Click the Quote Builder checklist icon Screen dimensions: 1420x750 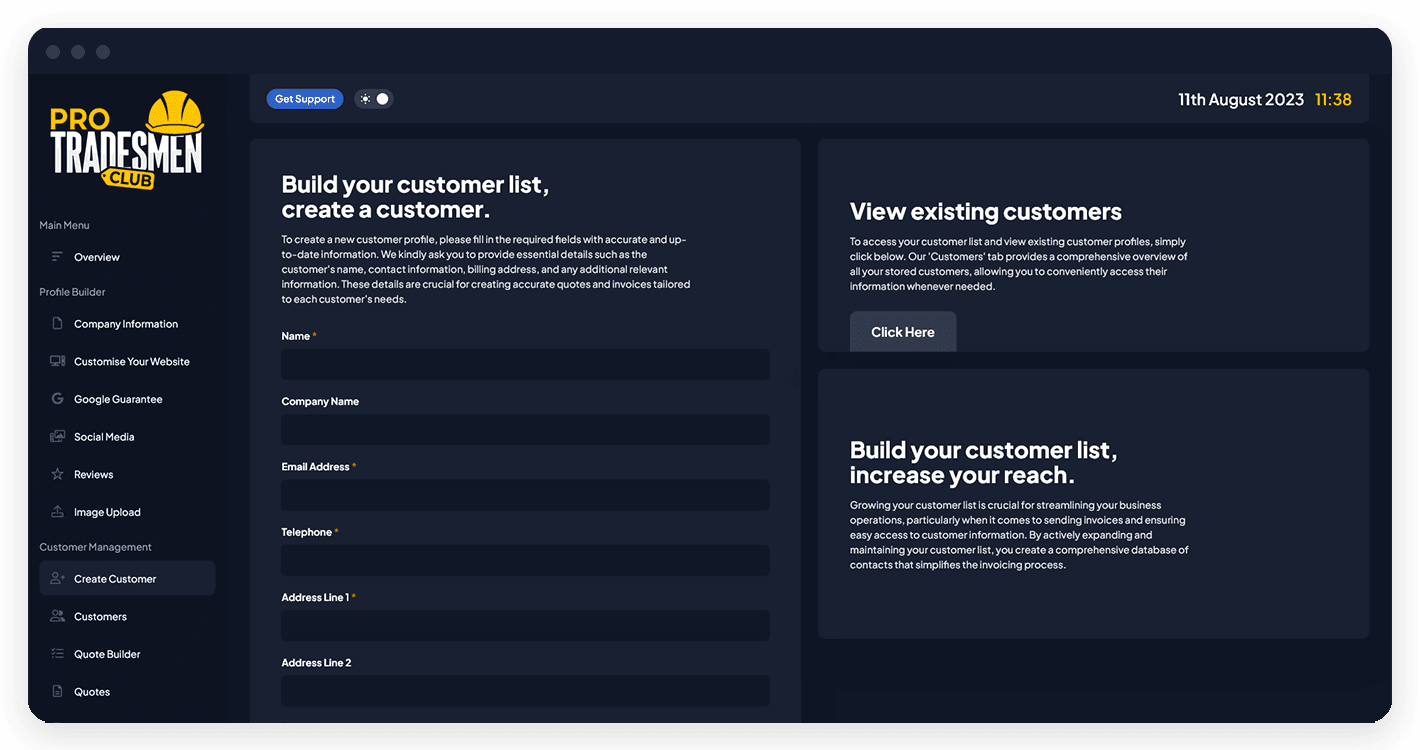[x=57, y=654]
